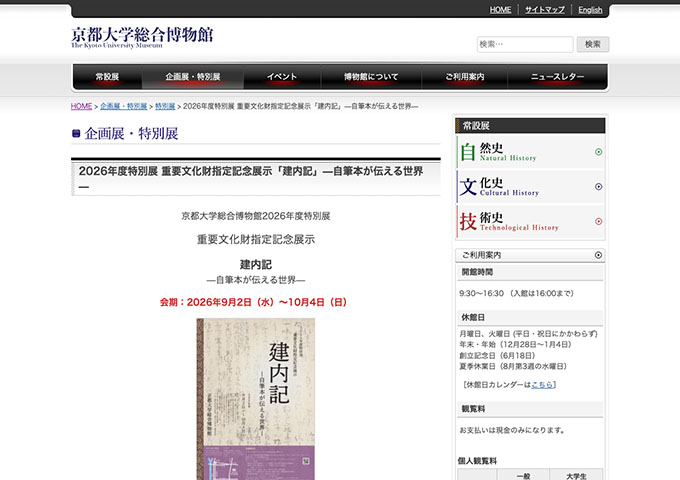Screen dimensions: 680x480
Task: Open the 常設展 navigation tab
Action: 107,77
